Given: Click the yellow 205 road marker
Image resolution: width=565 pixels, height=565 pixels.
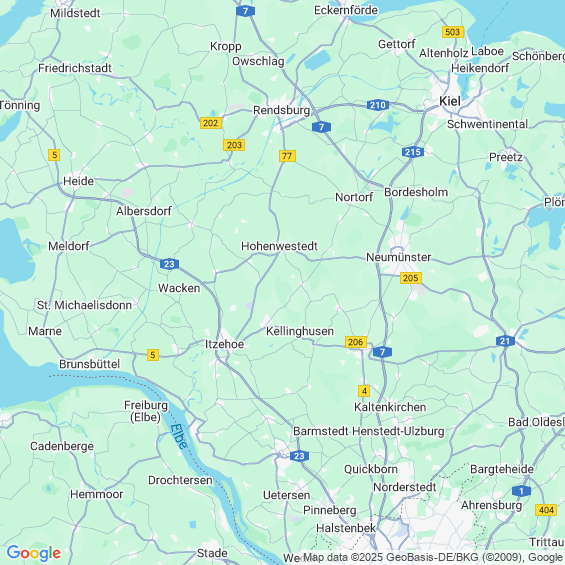Looking at the screenshot, I should (x=411, y=278).
